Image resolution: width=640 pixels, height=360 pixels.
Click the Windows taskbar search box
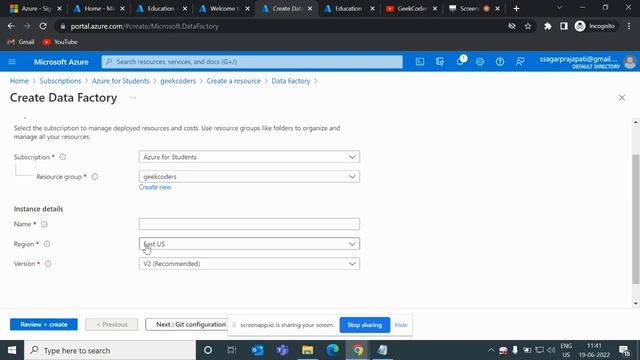pos(110,350)
